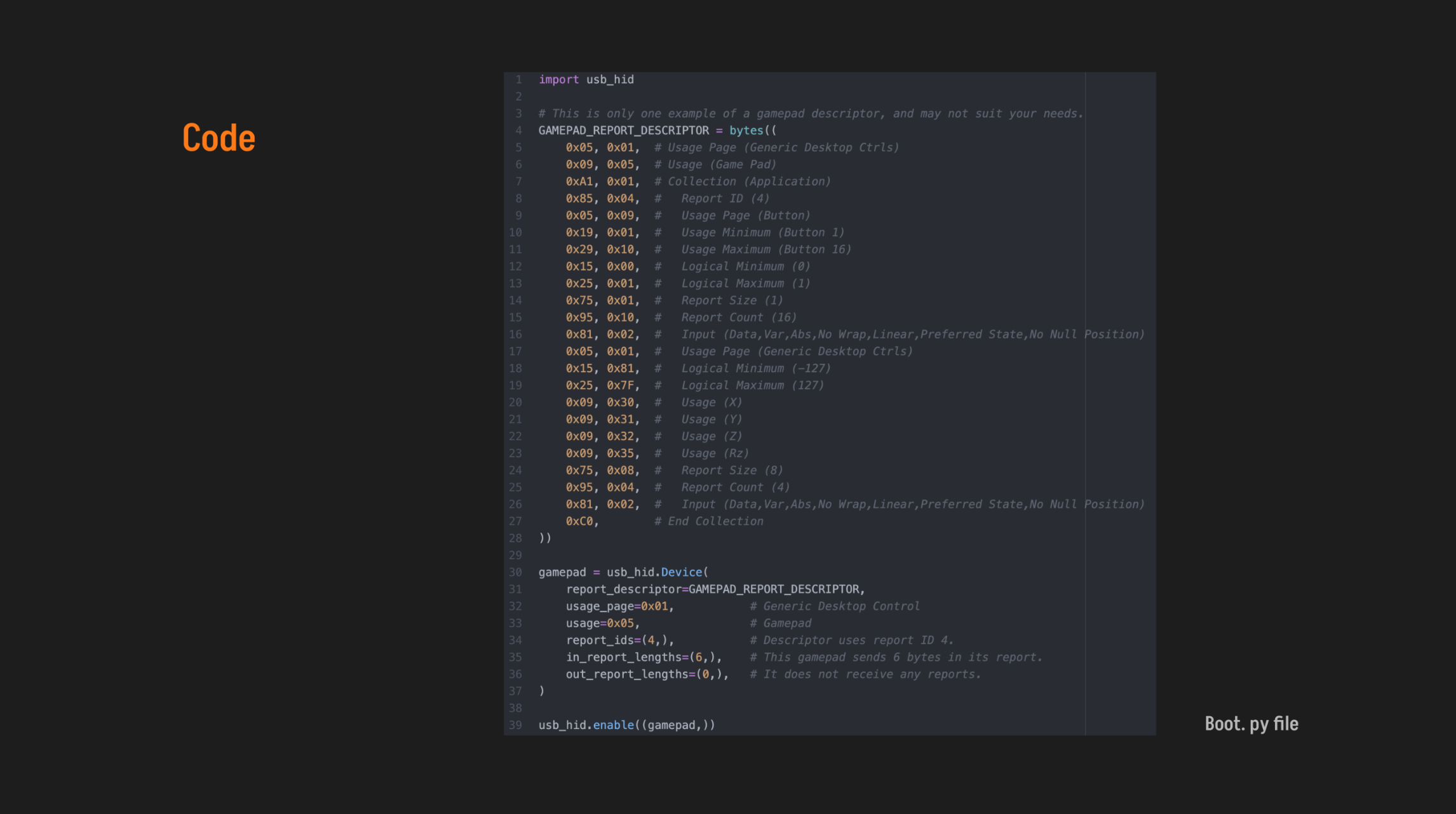Viewport: 1456px width, 814px height.
Task: Click enable in usb_hid.enable call
Action: point(613,725)
